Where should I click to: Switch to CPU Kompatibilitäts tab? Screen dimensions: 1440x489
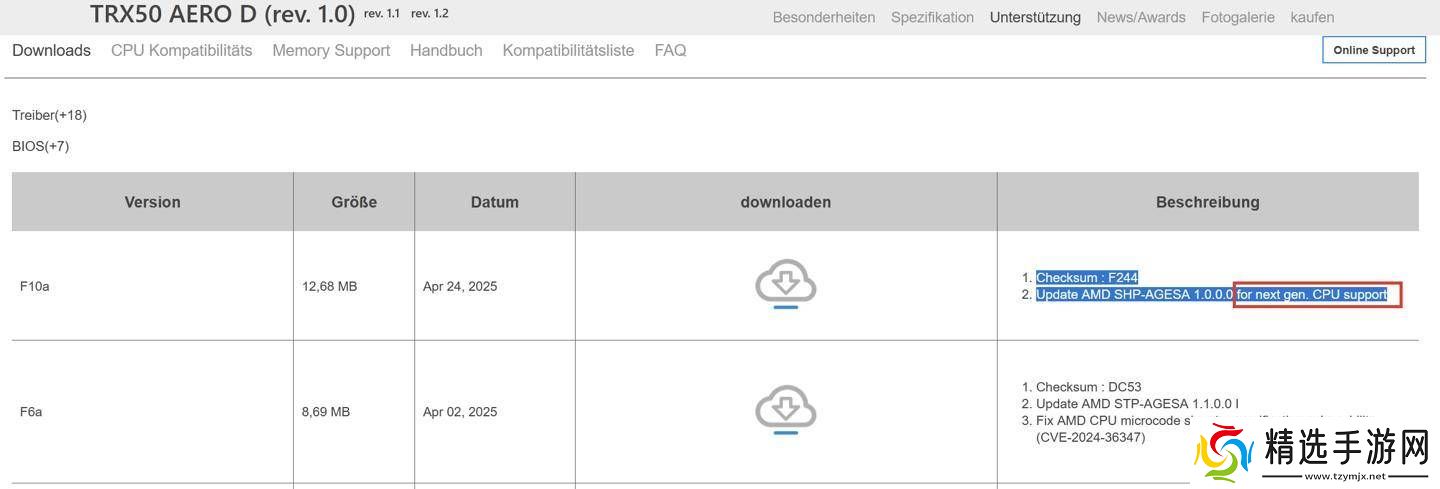pyautogui.click(x=181, y=50)
